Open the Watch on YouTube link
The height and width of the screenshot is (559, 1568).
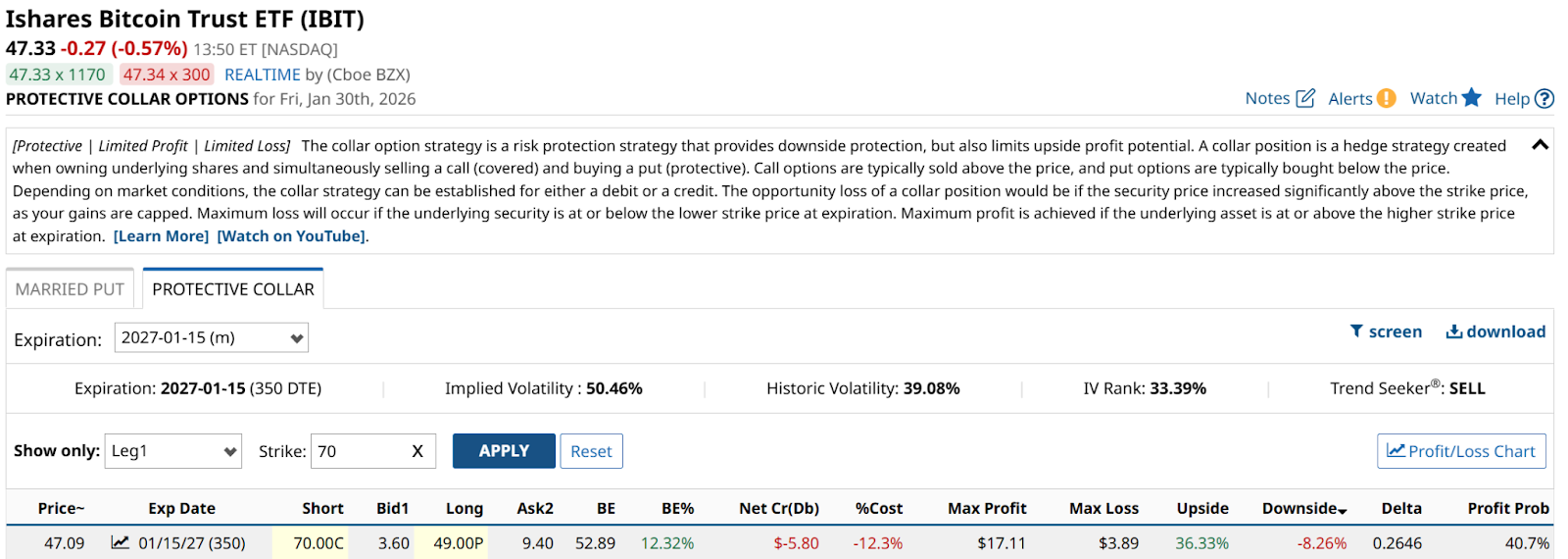coord(291,236)
